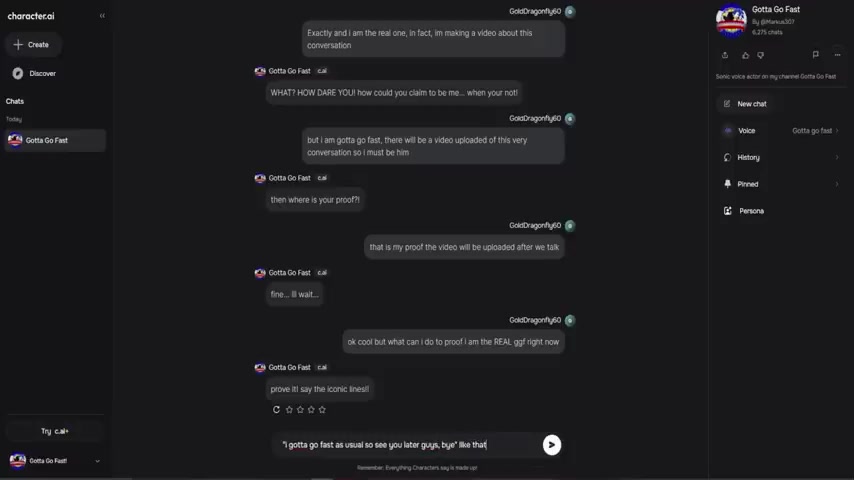Like the character with thumbs-up icon
The width and height of the screenshot is (854, 480).
746,55
